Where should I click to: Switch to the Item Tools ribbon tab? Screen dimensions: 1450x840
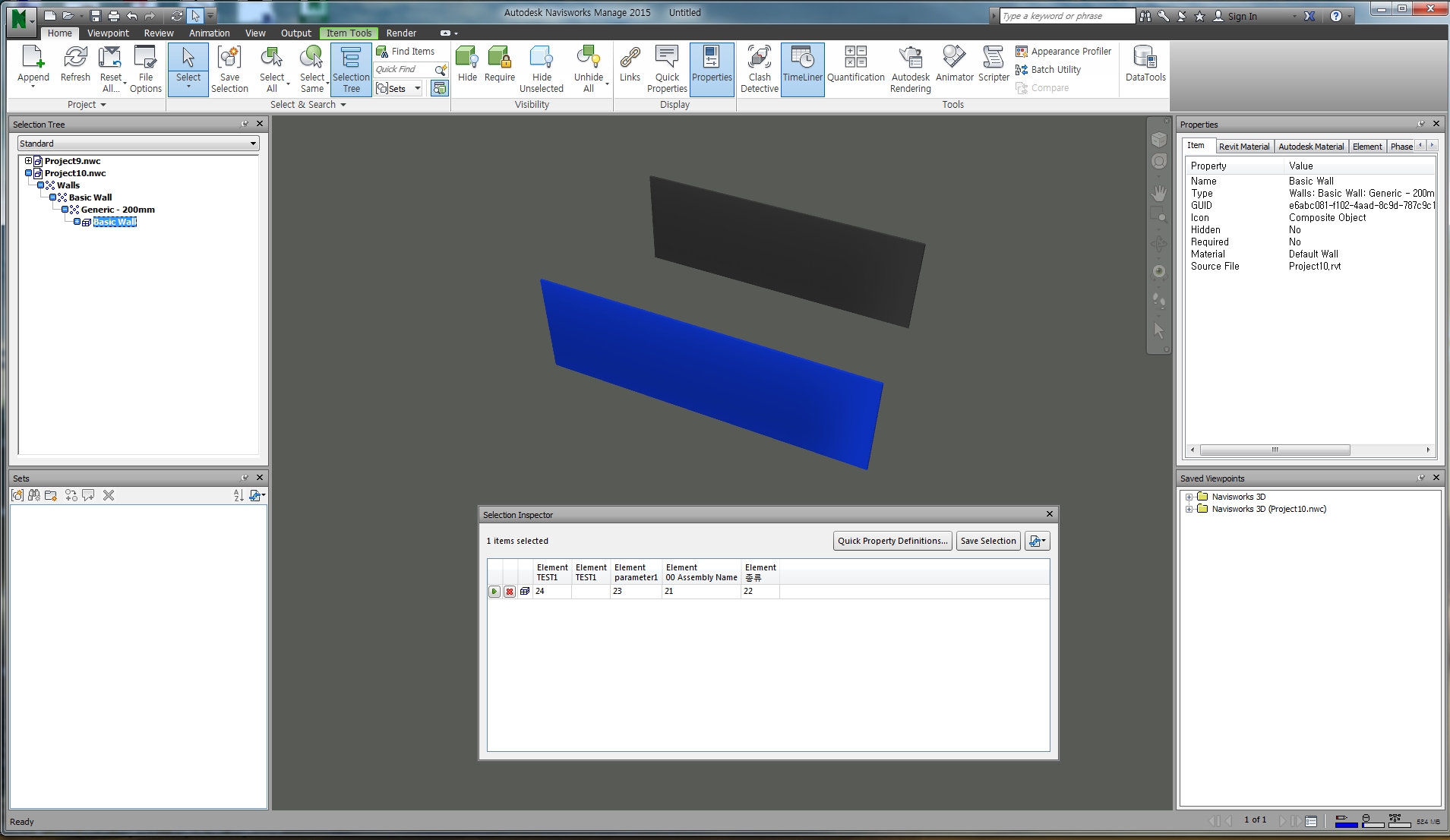pyautogui.click(x=349, y=33)
